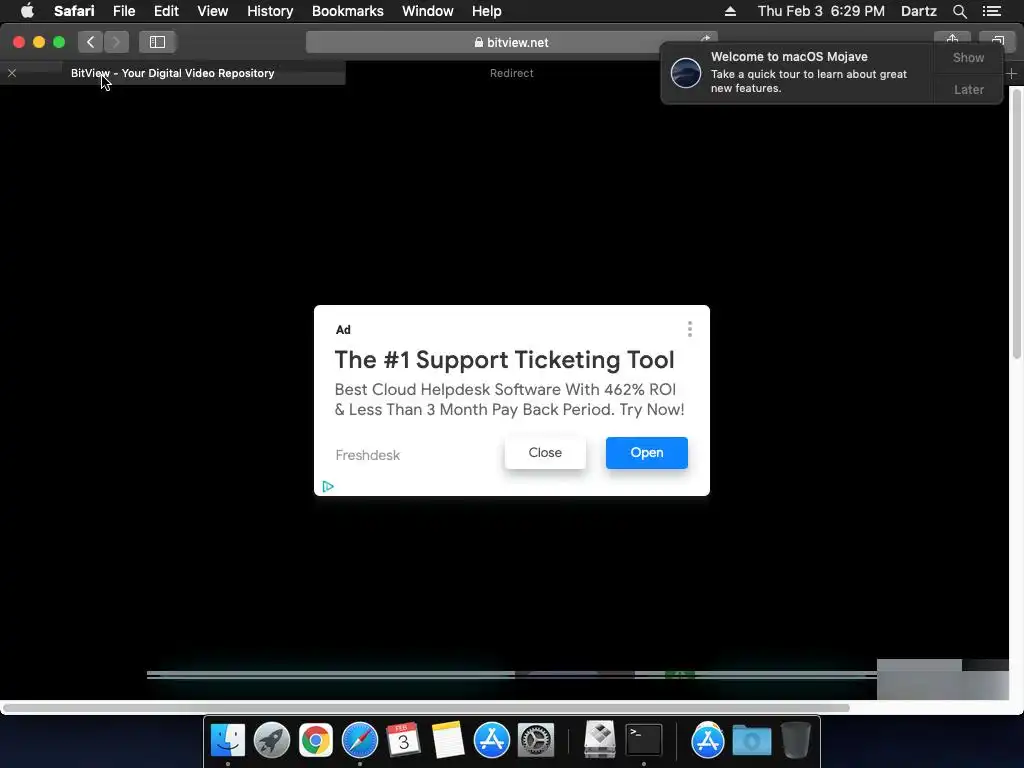Open Google Chrome from the Dock
The height and width of the screenshot is (768, 1024).
(315, 740)
